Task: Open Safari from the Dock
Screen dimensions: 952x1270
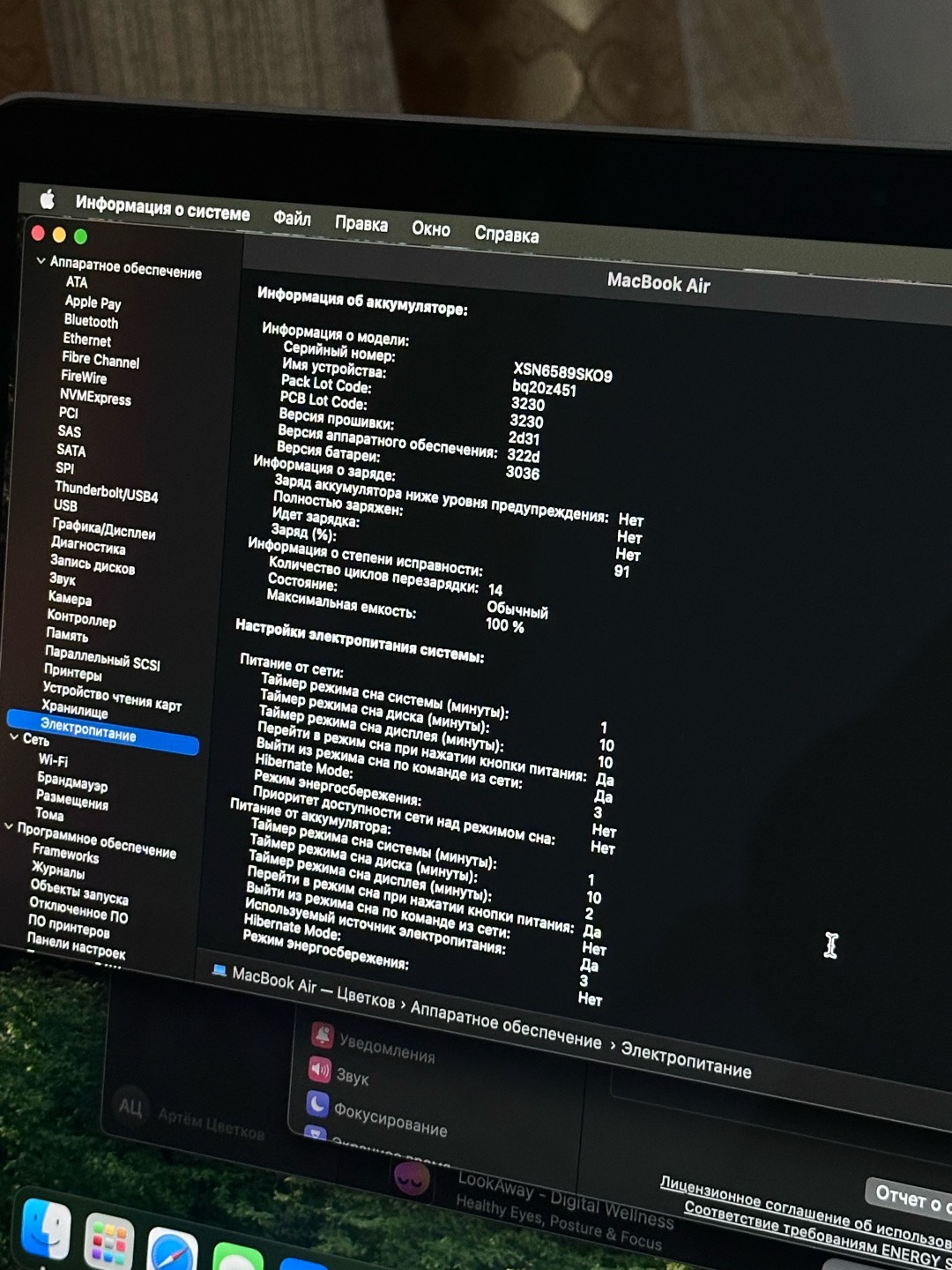Action: [172, 1251]
